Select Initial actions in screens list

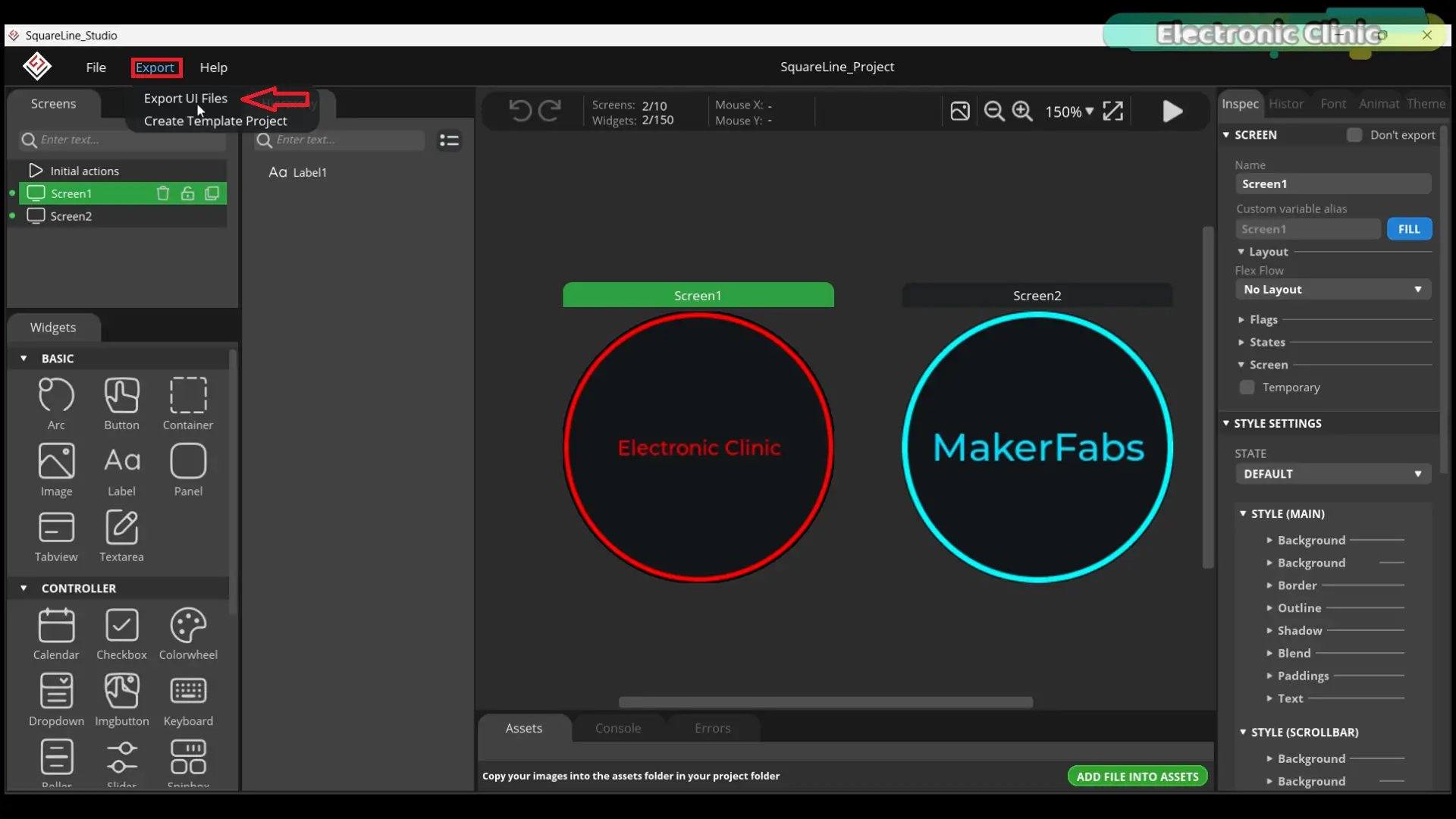click(x=123, y=171)
